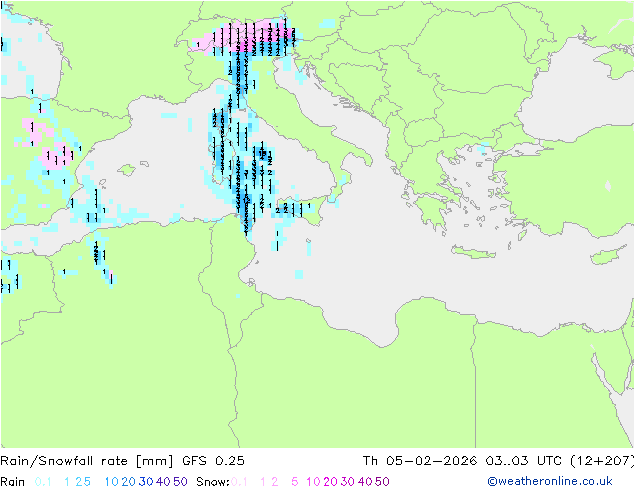This screenshot has width=634, height=490.
Task: Select the snow legend value 30
Action: point(348,482)
